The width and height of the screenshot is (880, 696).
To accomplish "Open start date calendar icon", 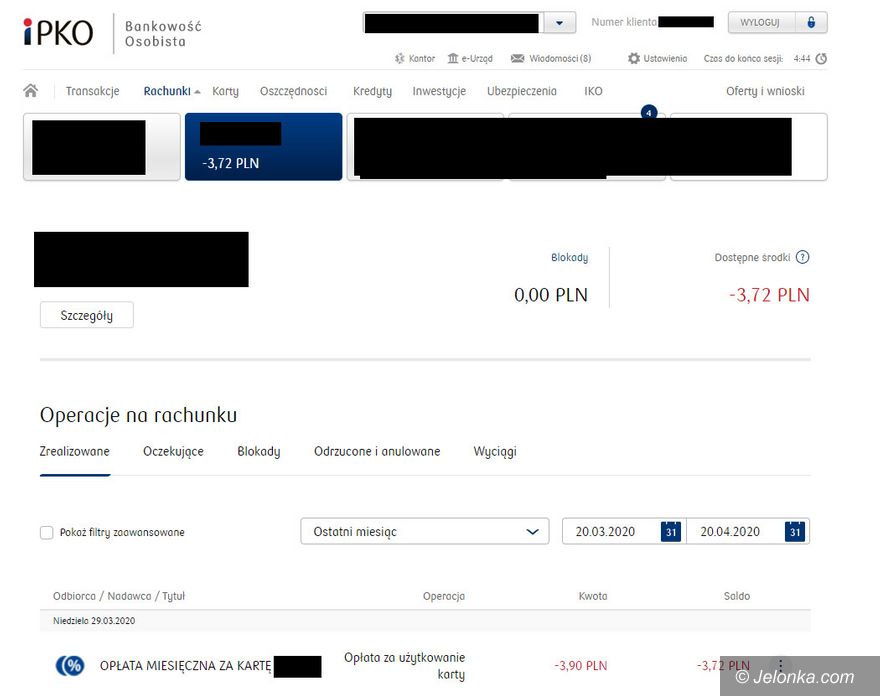I will tap(671, 532).
